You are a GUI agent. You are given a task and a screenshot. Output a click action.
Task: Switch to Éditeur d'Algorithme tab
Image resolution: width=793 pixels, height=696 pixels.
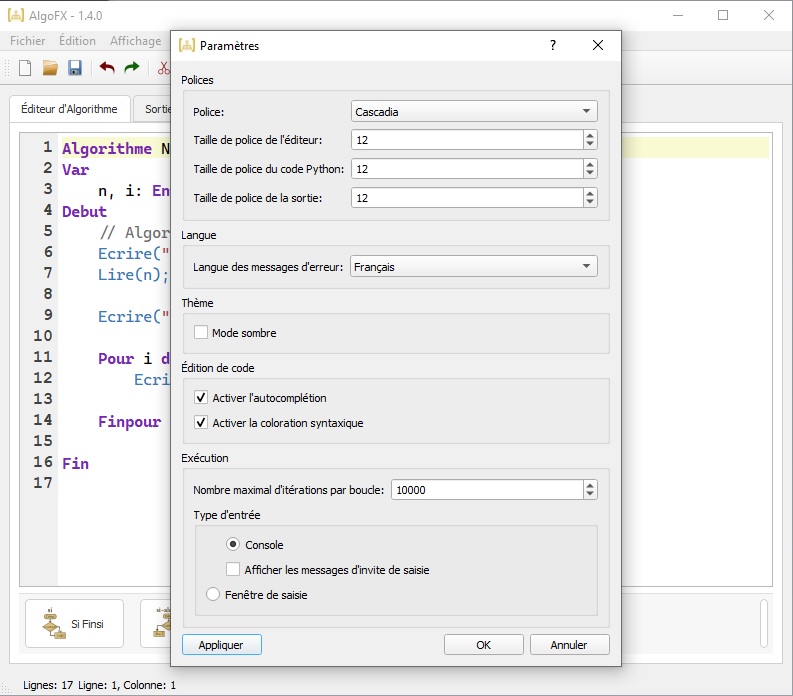pos(69,109)
